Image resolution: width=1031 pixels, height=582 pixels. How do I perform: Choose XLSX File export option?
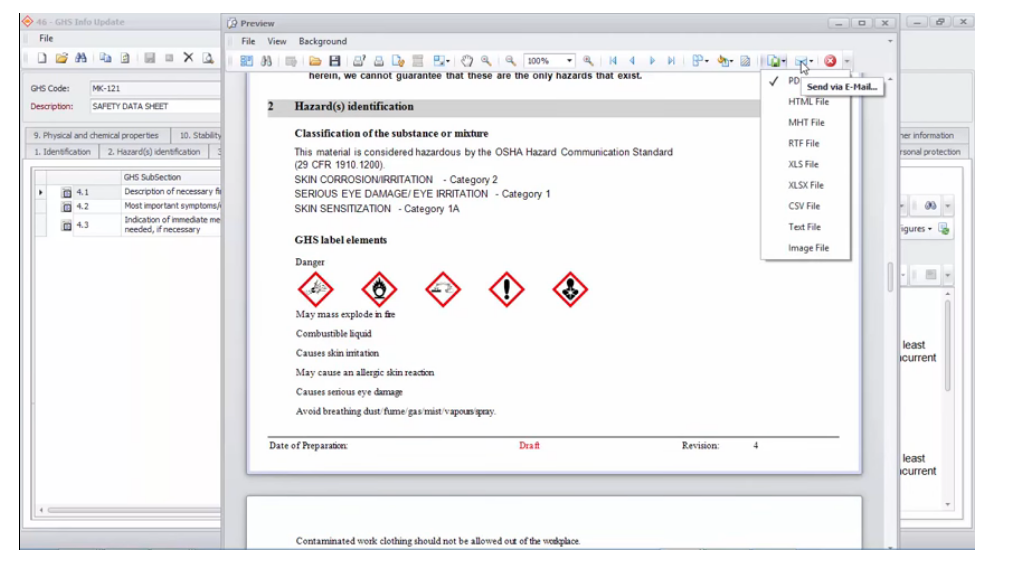805,185
